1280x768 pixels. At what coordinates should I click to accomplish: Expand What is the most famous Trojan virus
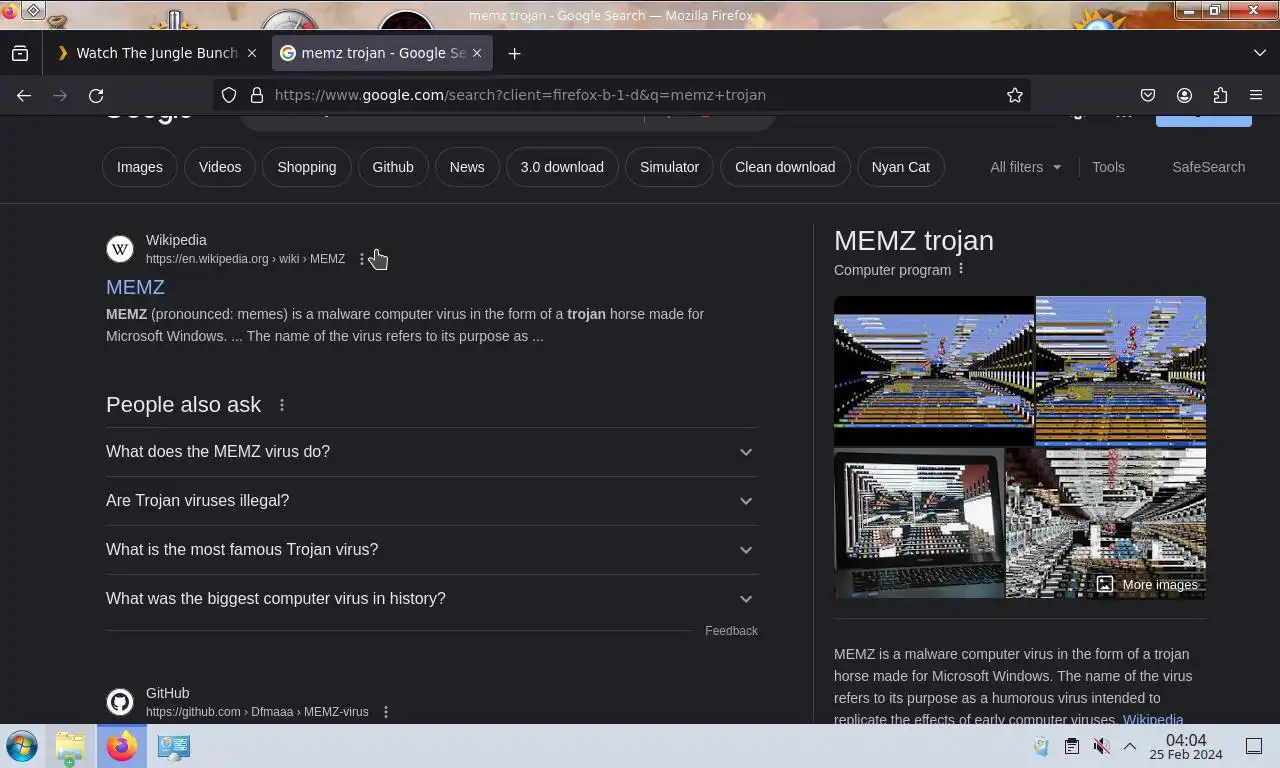(432, 550)
